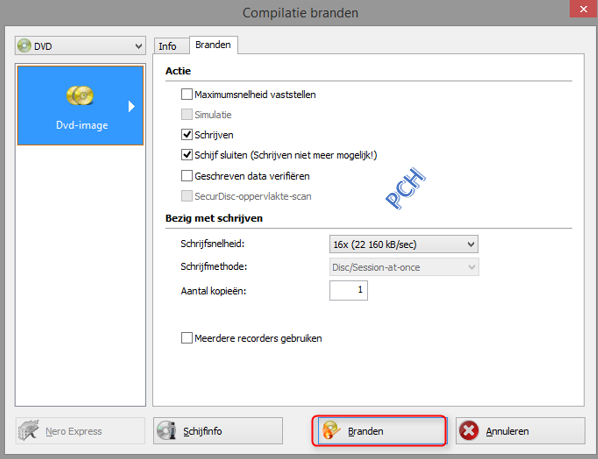Click the green DVD disc icon
598x459 pixels.
click(x=24, y=46)
